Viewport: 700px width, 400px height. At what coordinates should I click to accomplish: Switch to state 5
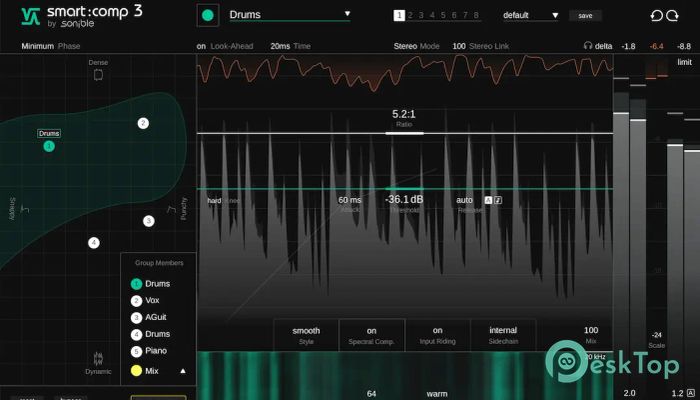point(443,16)
